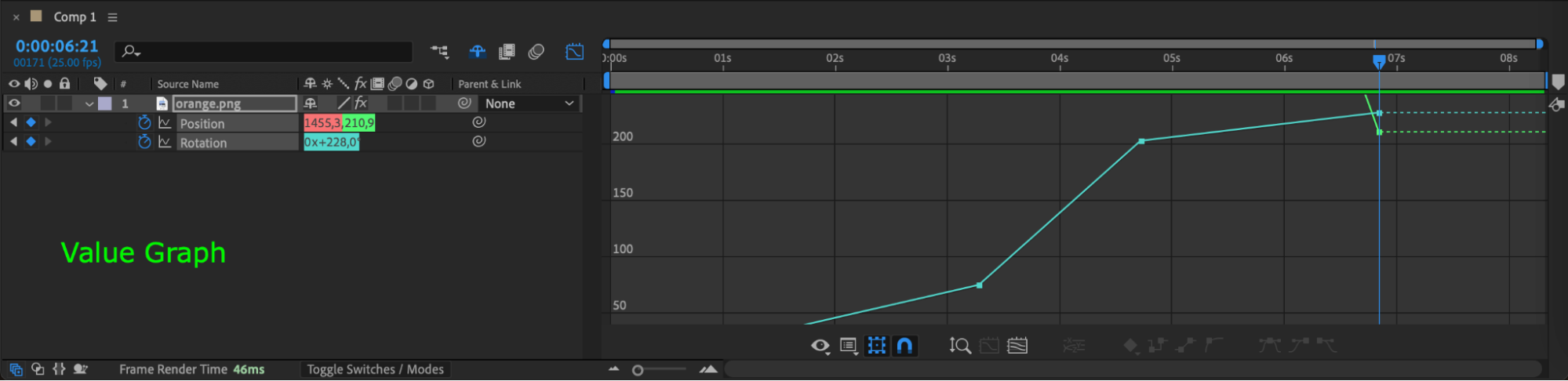
Task: Toggle Show Transform Box icon
Action: click(x=877, y=346)
